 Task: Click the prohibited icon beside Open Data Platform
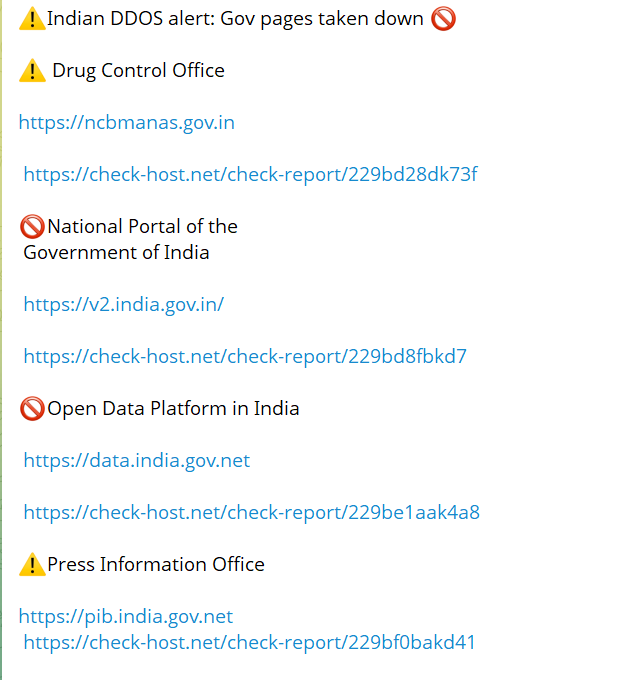[x=32, y=409]
